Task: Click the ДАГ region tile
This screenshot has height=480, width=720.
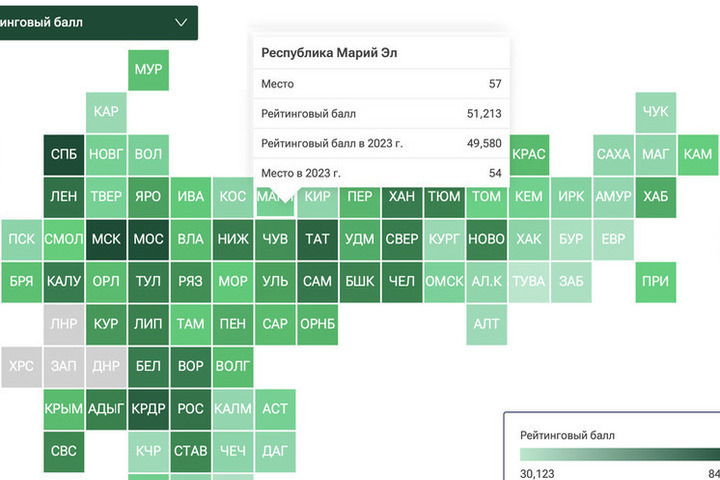Action: coord(275,451)
